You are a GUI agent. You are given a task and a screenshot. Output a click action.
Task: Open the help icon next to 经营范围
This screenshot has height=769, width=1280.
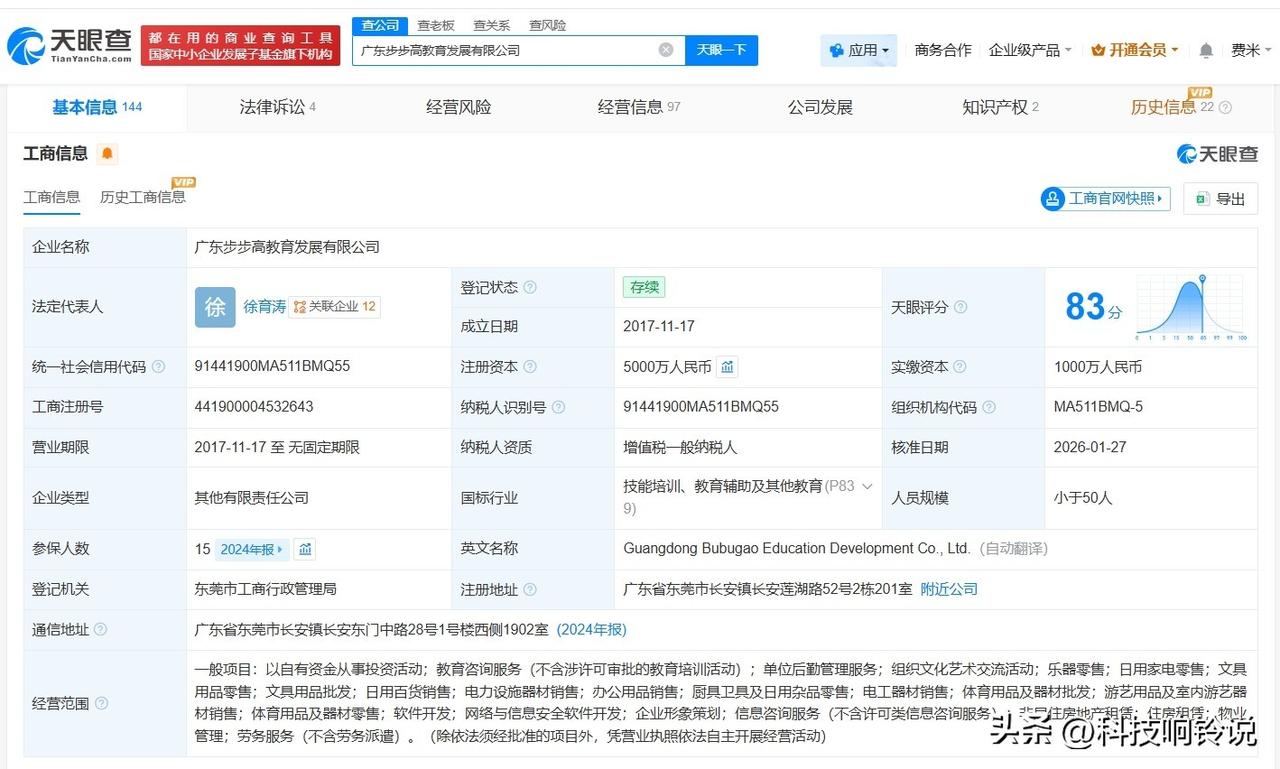pyautogui.click(x=102, y=703)
